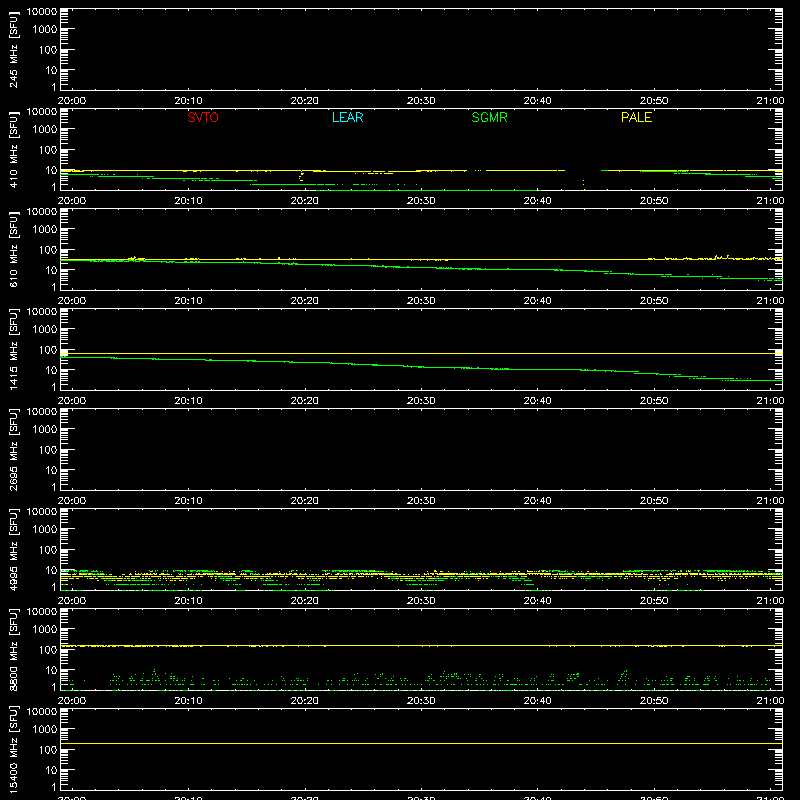Click 20:40 on the 410 MHz time axis

[x=537, y=201]
